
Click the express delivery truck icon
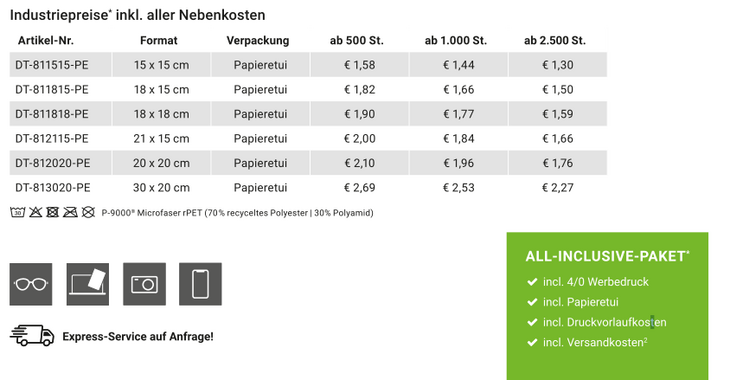pyautogui.click(x=32, y=336)
